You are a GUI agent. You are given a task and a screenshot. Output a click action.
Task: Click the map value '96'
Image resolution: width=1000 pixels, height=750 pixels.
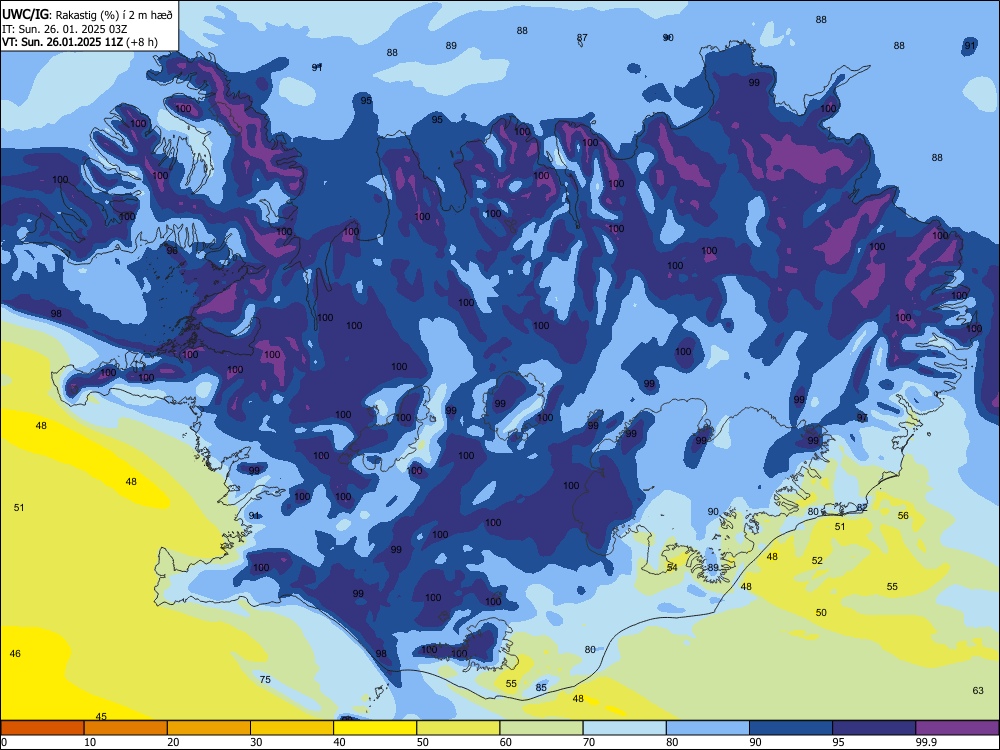coord(172,251)
